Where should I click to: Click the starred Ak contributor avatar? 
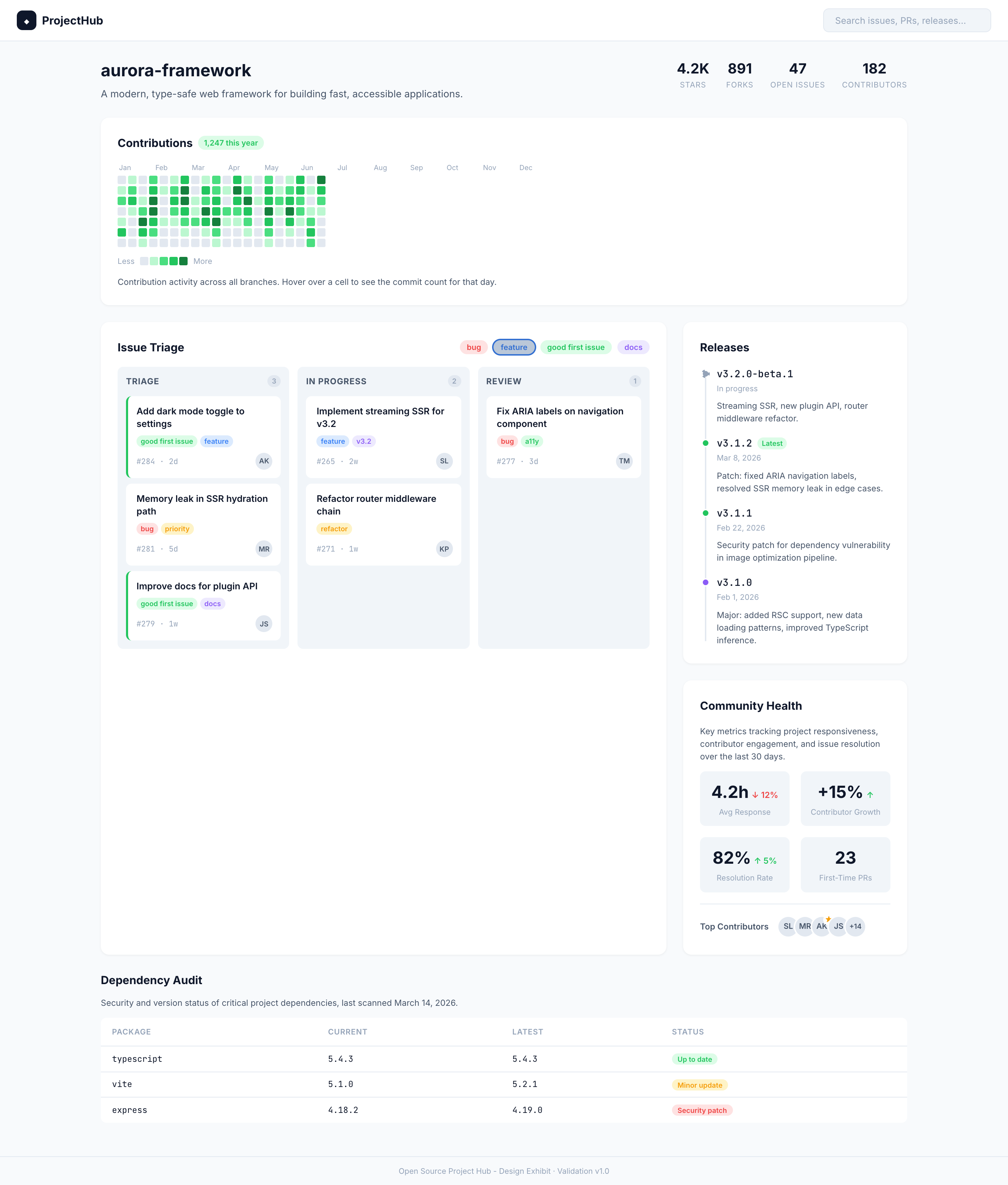click(821, 926)
